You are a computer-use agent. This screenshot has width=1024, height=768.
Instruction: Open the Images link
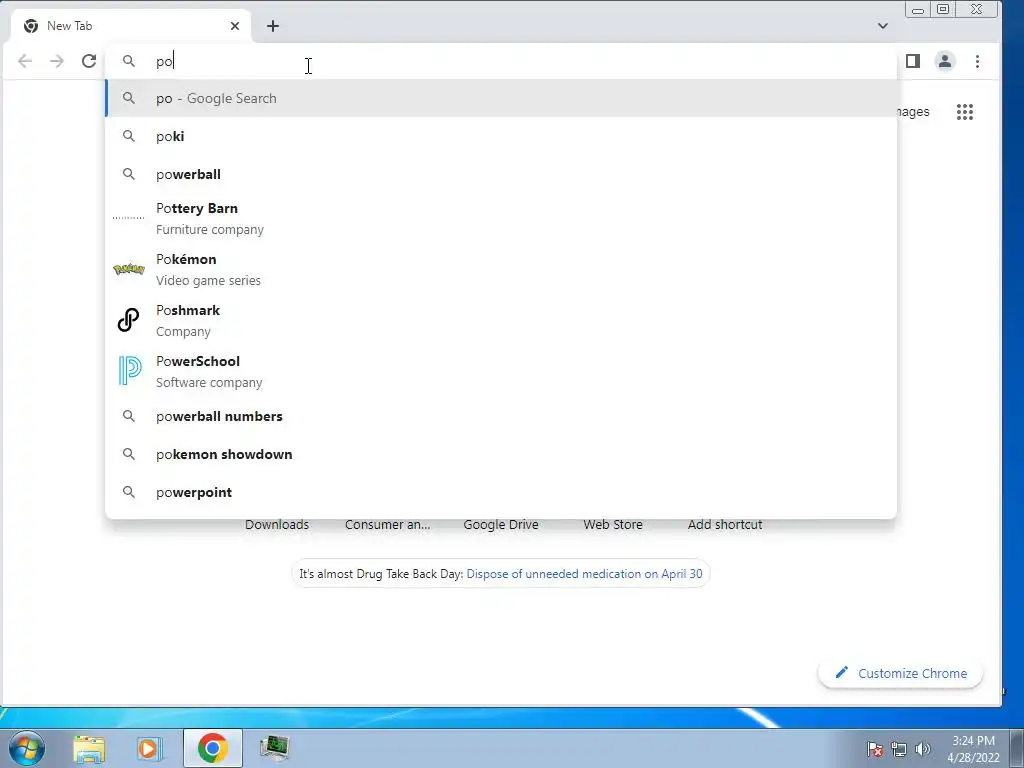[x=914, y=112]
